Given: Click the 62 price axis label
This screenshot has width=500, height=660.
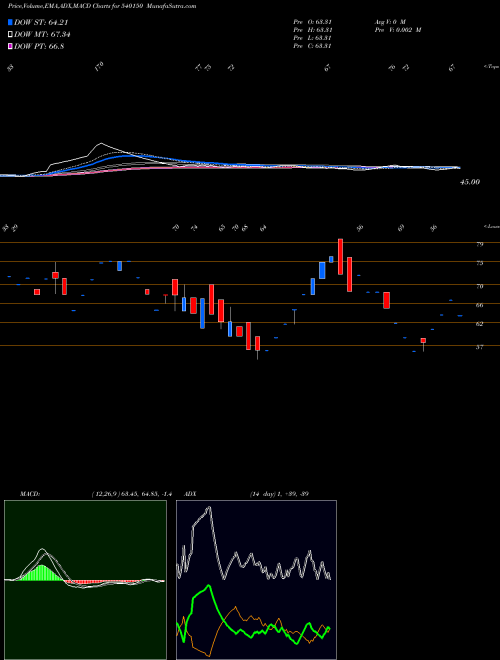Looking at the screenshot, I should coord(479,324).
